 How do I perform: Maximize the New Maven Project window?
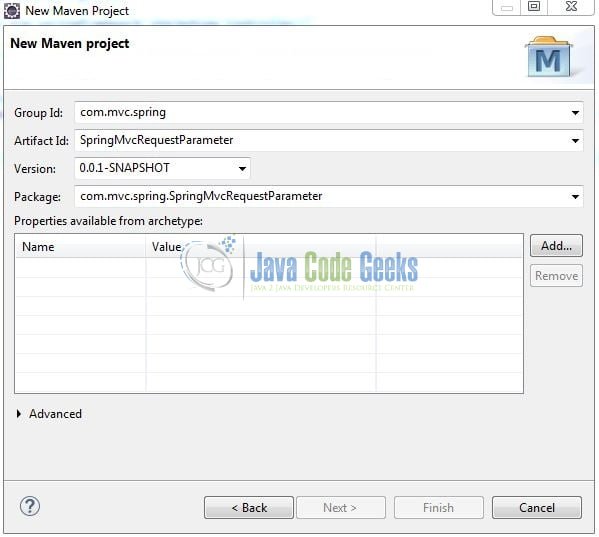click(534, 6)
